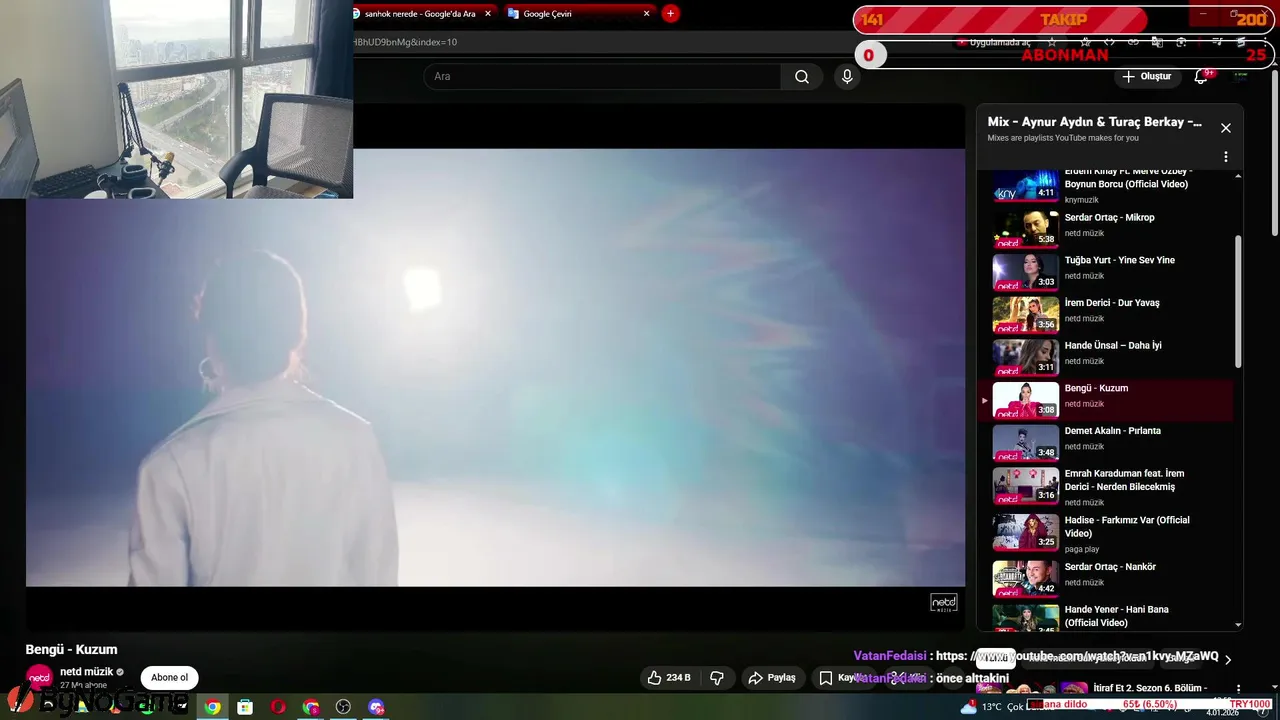Viewport: 1280px width, 720px height.
Task: Click the playlist scroll-down arrow
Action: 1239,624
